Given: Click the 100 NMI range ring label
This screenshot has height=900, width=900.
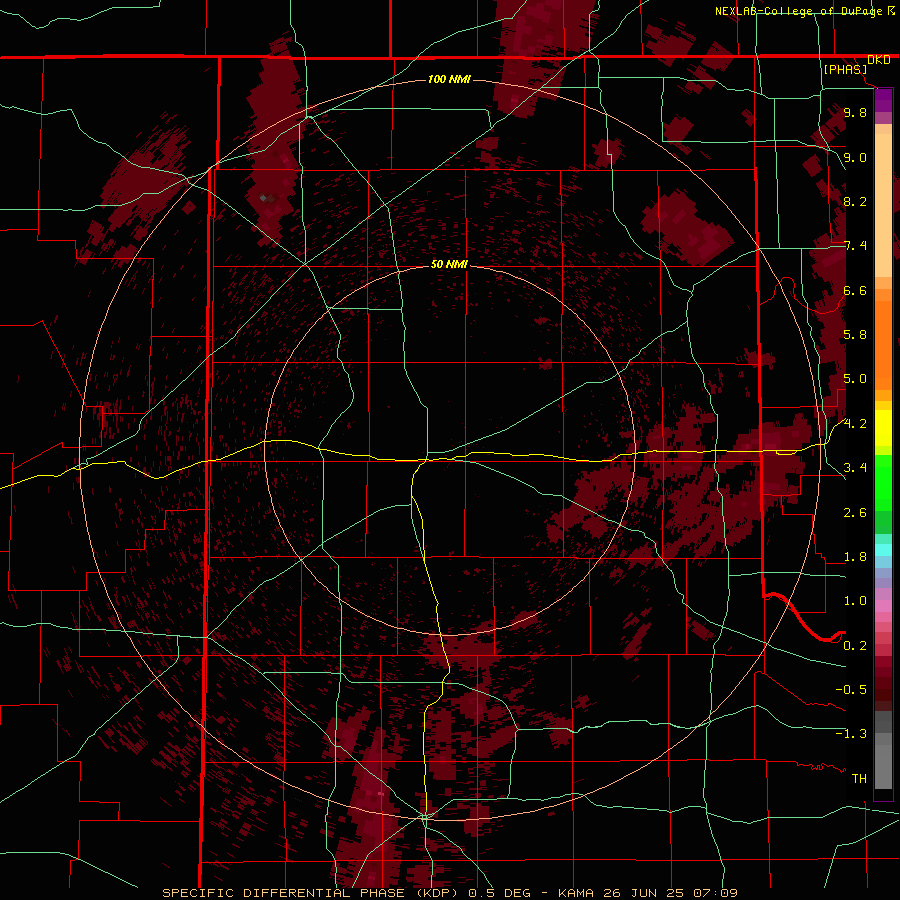Looking at the screenshot, I should coord(449,79).
